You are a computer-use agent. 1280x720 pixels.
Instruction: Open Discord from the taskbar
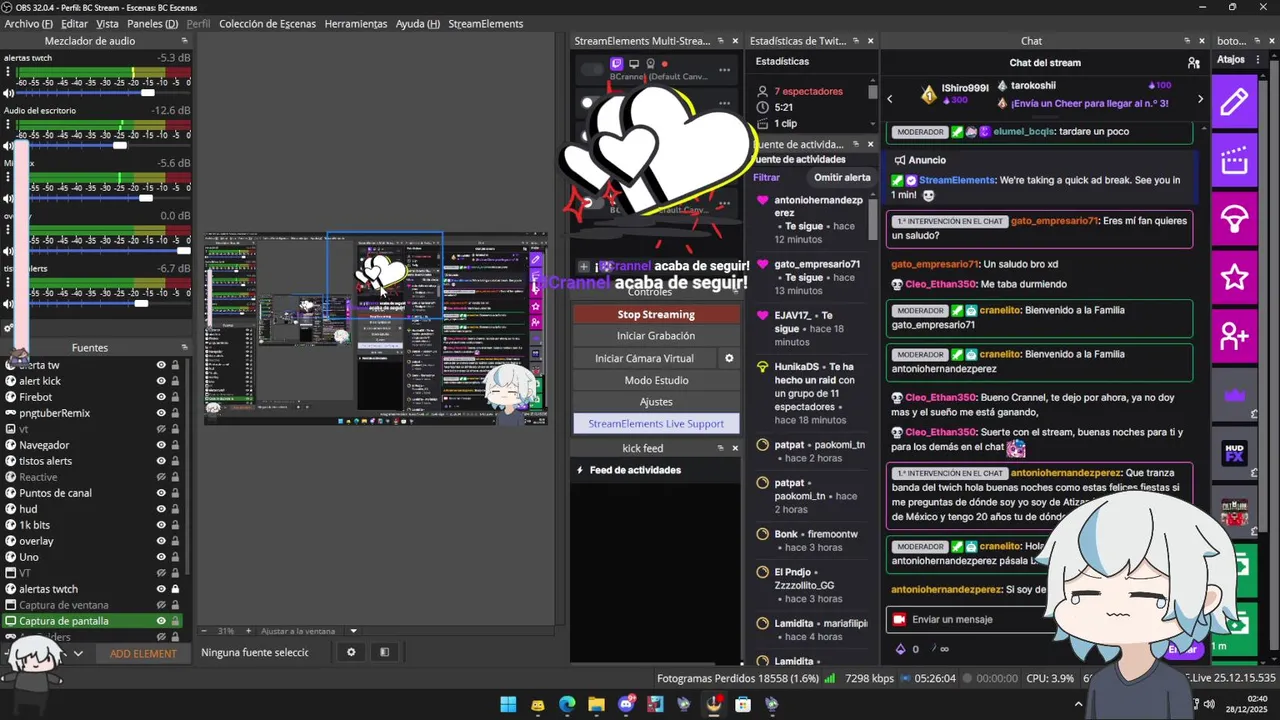626,704
